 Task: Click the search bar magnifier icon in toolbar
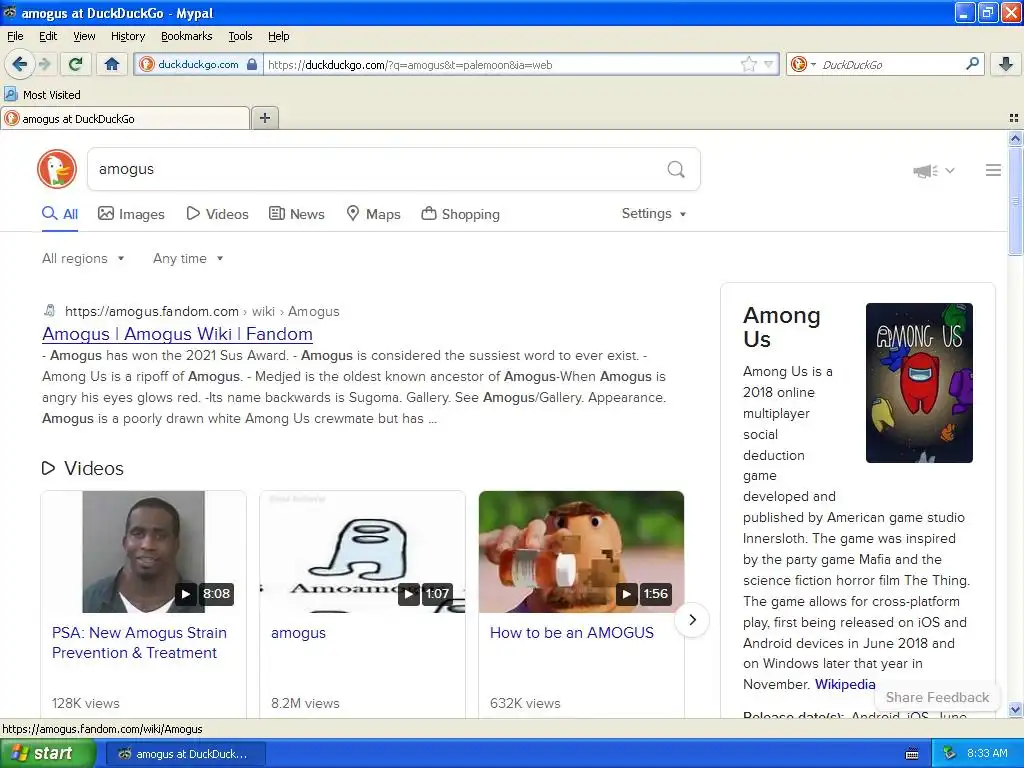(x=972, y=64)
